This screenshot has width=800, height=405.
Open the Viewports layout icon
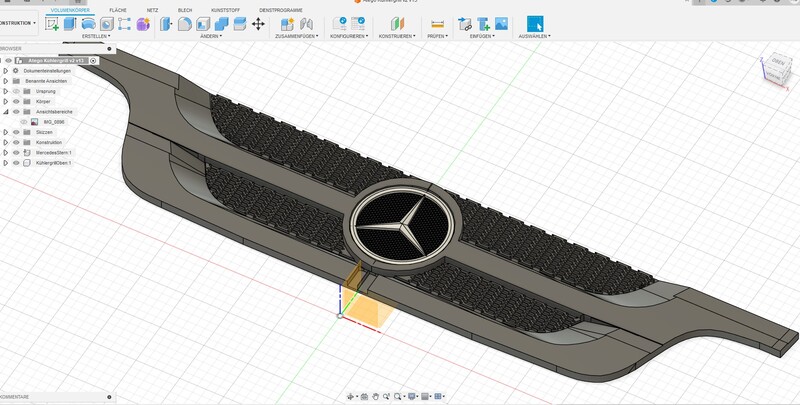click(x=439, y=396)
